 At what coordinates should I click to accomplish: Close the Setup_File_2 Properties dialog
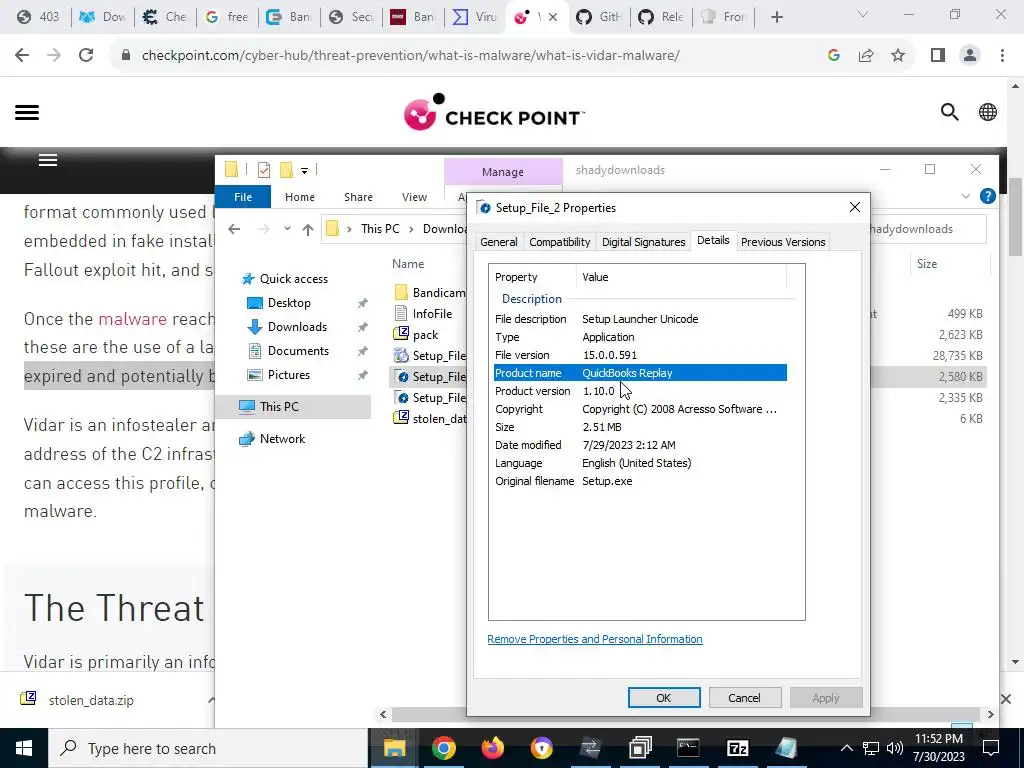[854, 207]
